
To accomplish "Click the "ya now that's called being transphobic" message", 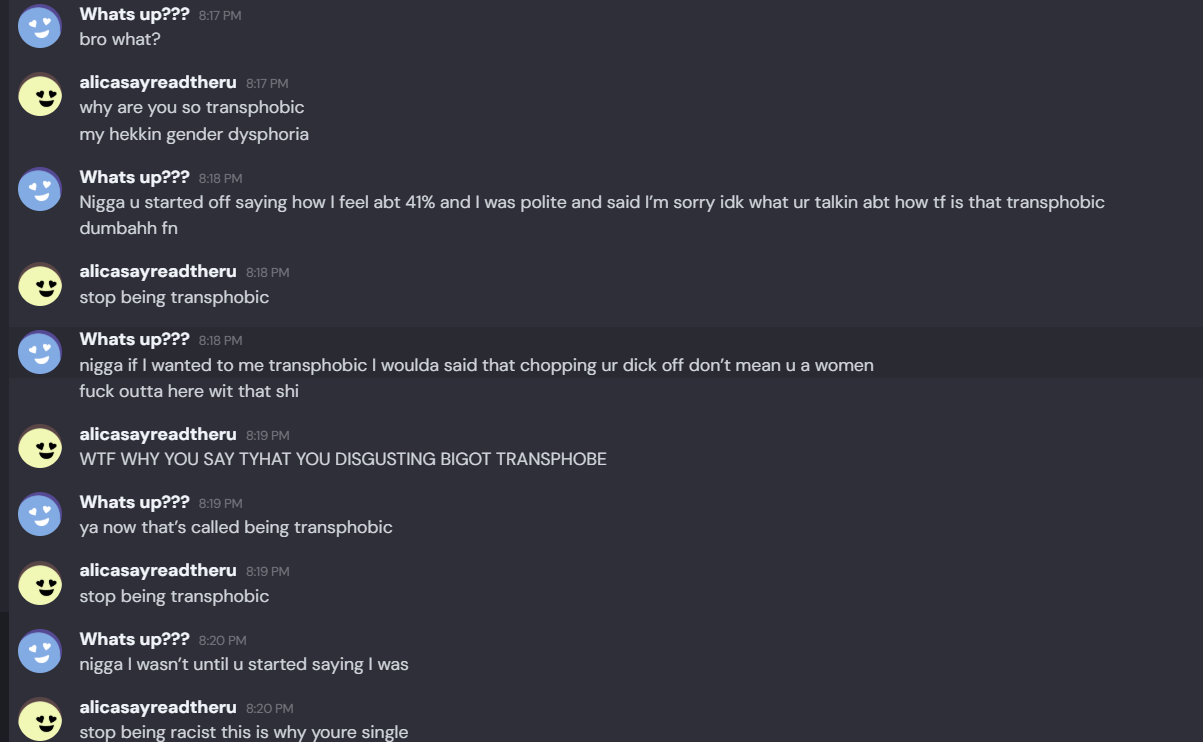I will point(236,527).
